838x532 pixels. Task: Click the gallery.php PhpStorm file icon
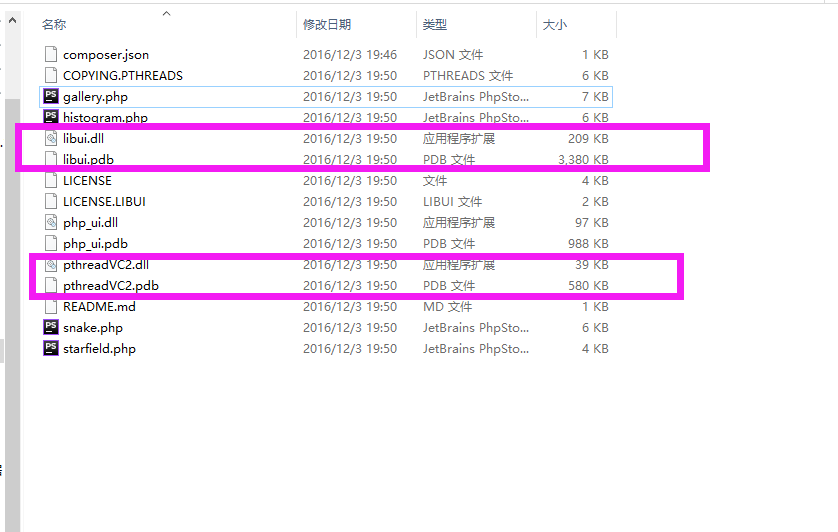pyautogui.click(x=51, y=97)
